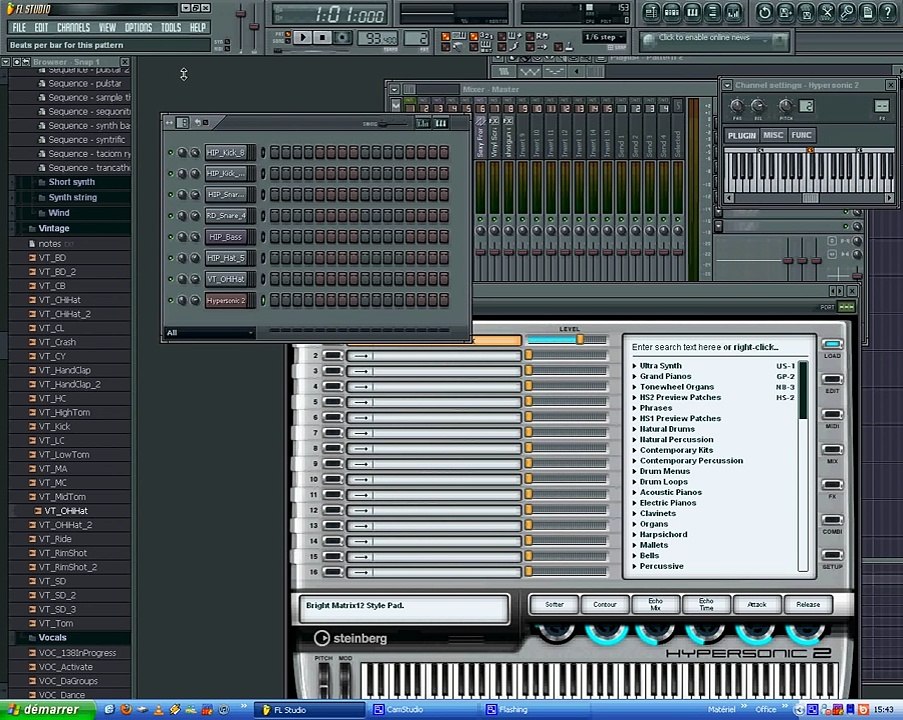The width and height of the screenshot is (903, 720).
Task: Toggle keyboard editor in step sequencer
Action: click(x=441, y=123)
